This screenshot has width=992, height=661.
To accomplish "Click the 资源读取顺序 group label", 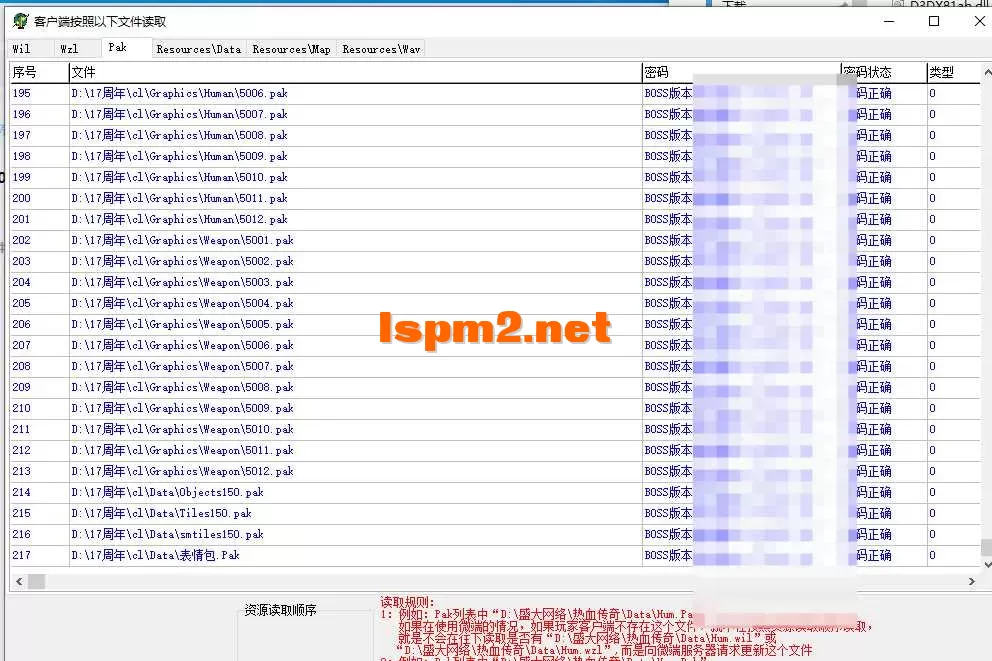I will (x=280, y=610).
